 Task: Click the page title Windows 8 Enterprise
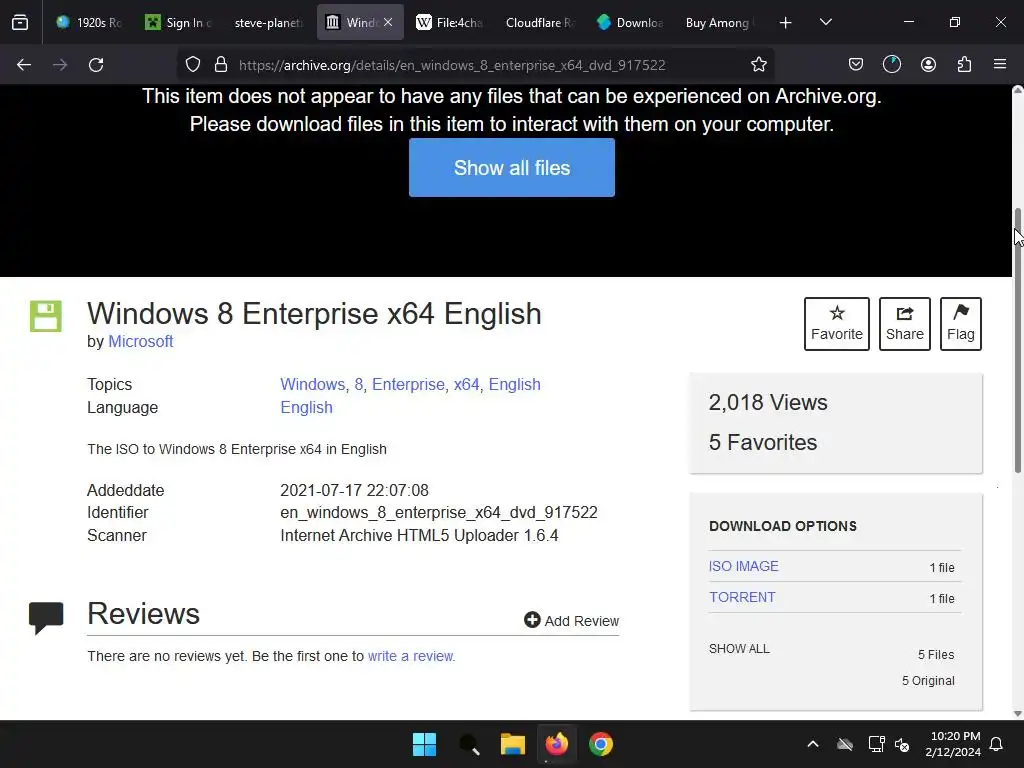pos(314,313)
